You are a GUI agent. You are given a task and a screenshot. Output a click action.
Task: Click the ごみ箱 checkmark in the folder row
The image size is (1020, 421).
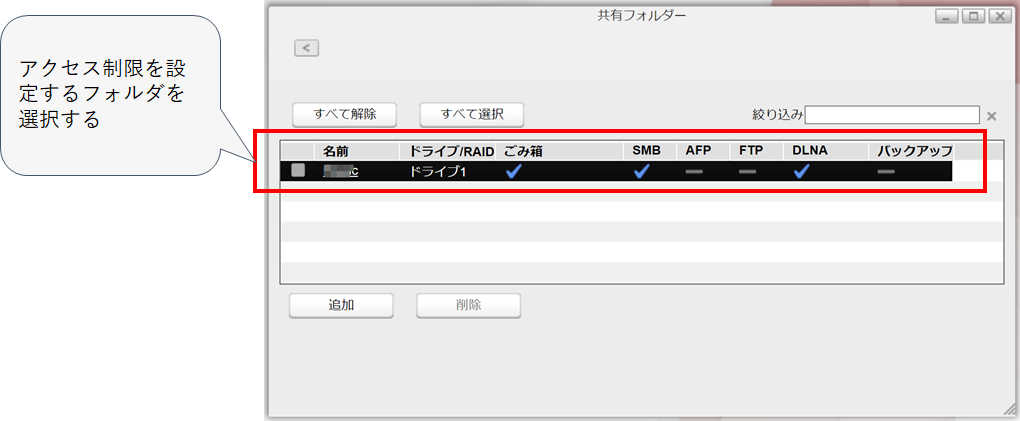click(514, 172)
